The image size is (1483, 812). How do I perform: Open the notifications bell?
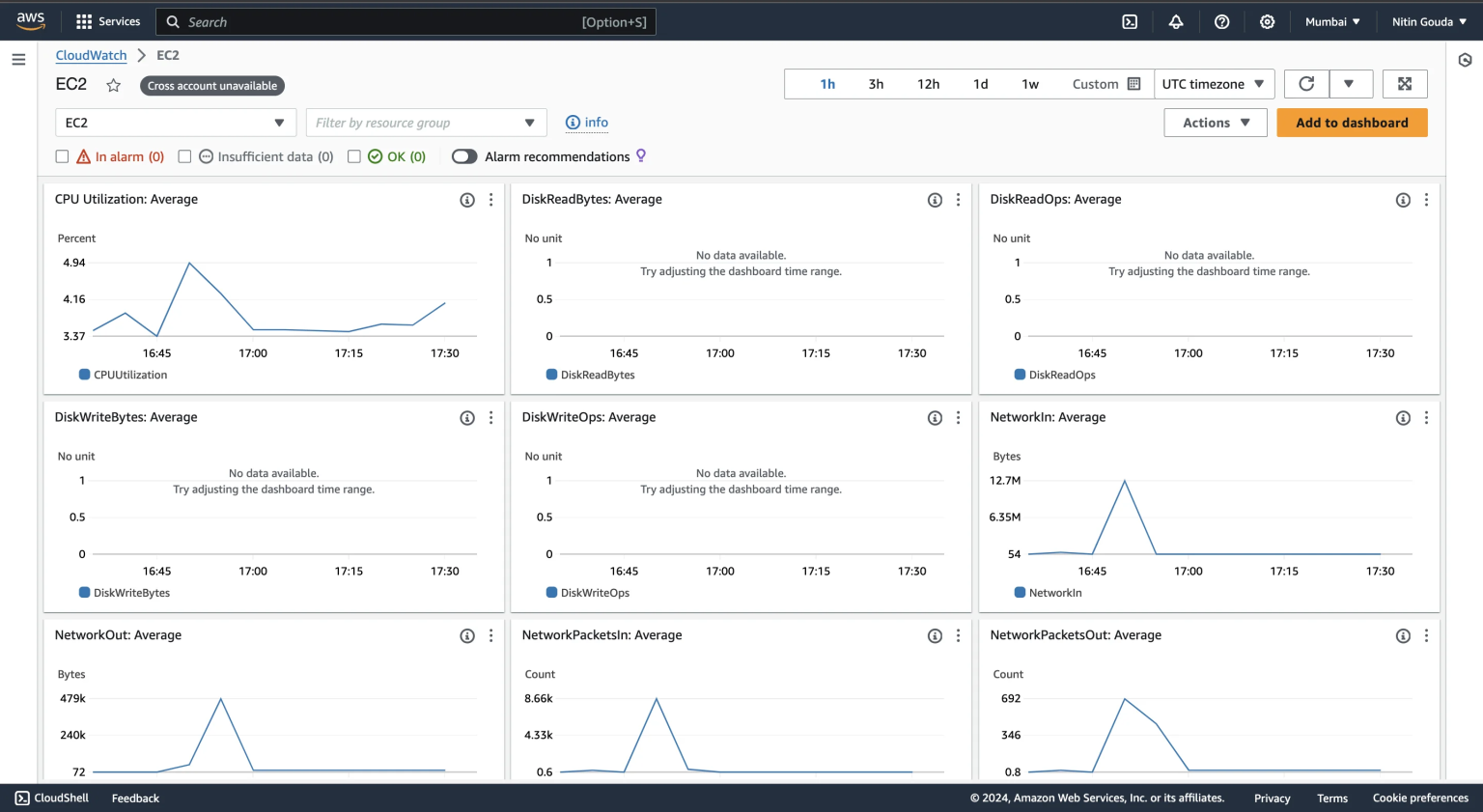[1175, 20]
